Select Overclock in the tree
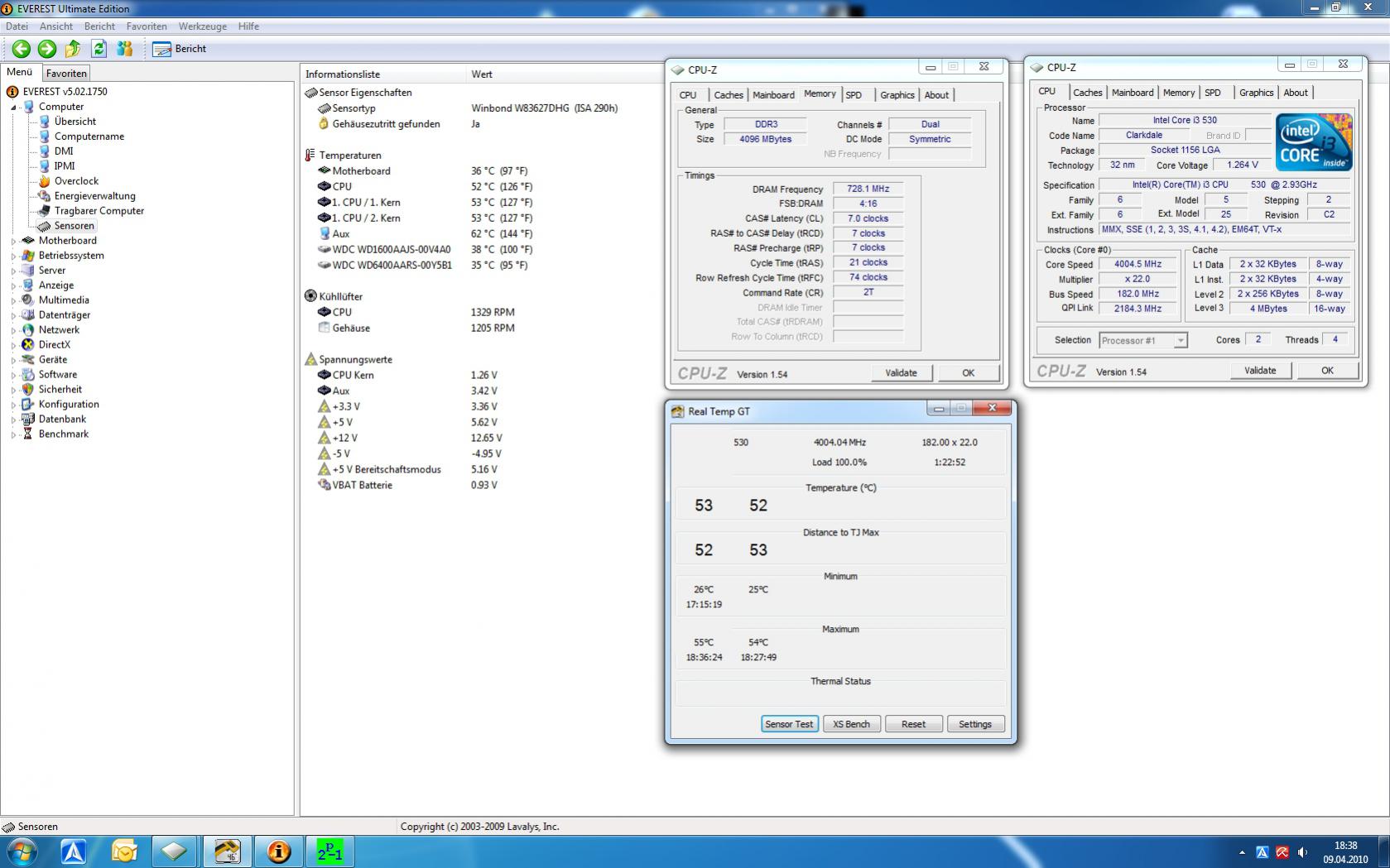The height and width of the screenshot is (868, 1390). point(76,181)
